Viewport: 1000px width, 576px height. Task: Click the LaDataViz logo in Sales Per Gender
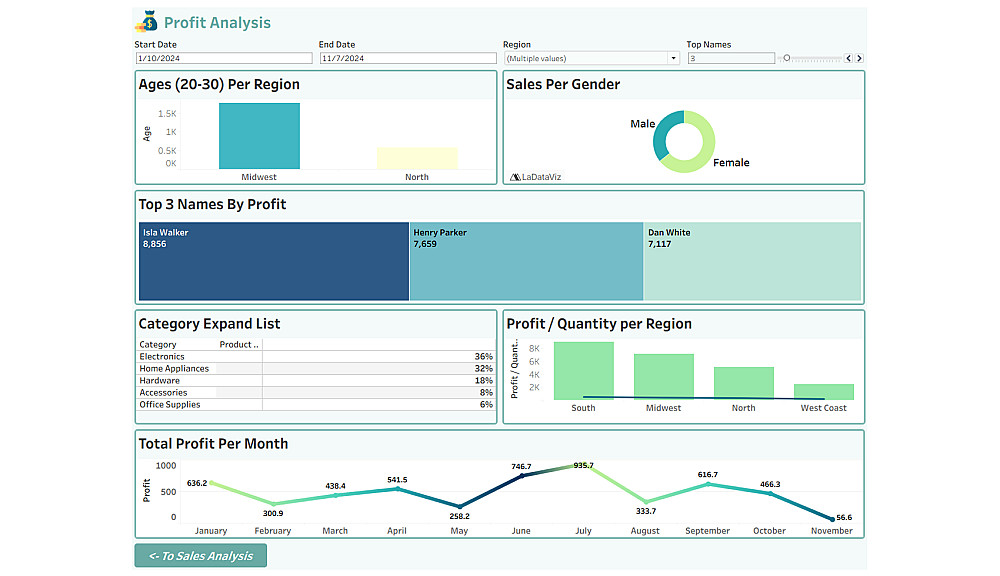click(535, 177)
